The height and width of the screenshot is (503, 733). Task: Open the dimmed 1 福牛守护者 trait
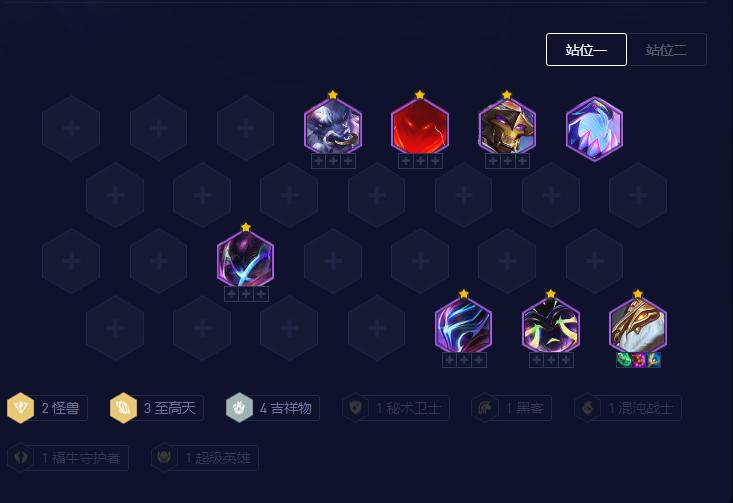pos(68,458)
